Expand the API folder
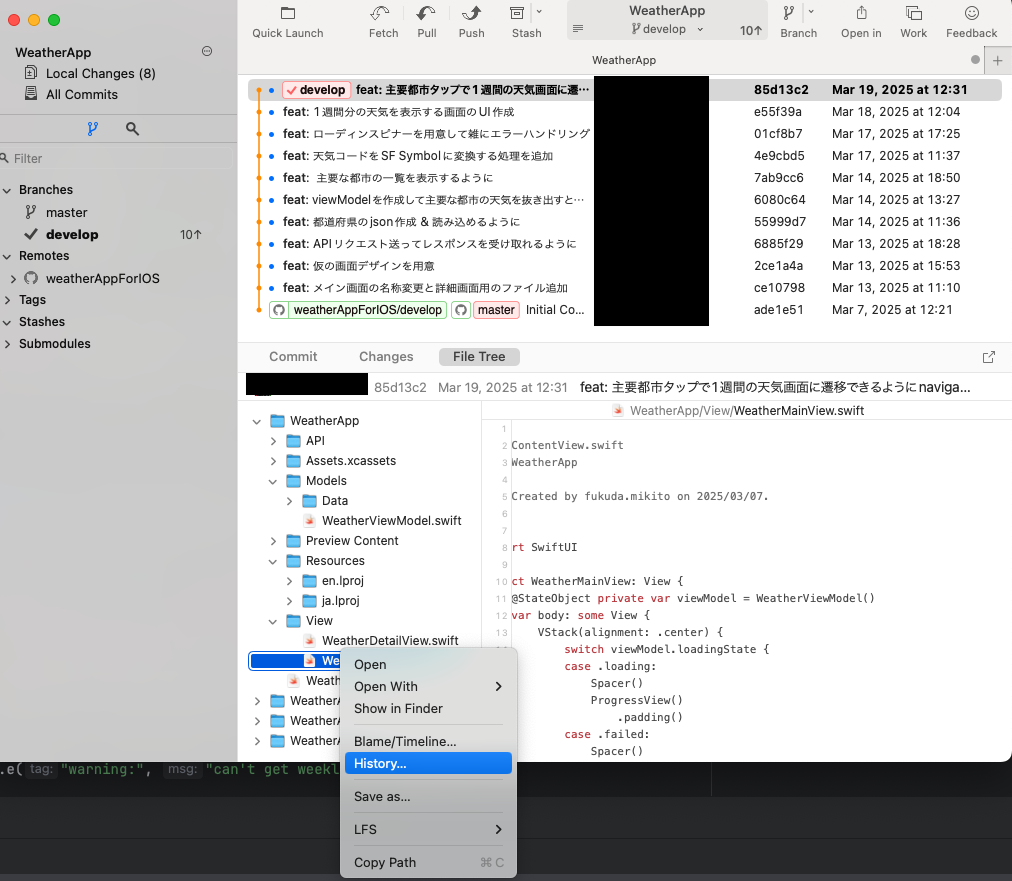The width and height of the screenshot is (1012, 881). (x=273, y=440)
